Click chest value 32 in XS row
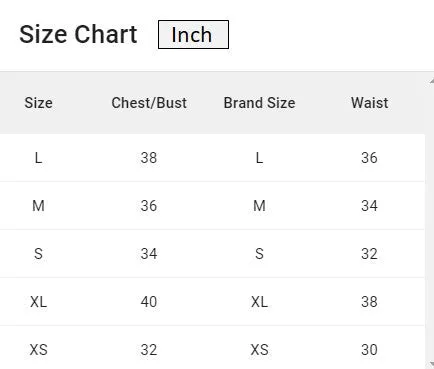The width and height of the screenshot is (434, 369). pos(149,350)
